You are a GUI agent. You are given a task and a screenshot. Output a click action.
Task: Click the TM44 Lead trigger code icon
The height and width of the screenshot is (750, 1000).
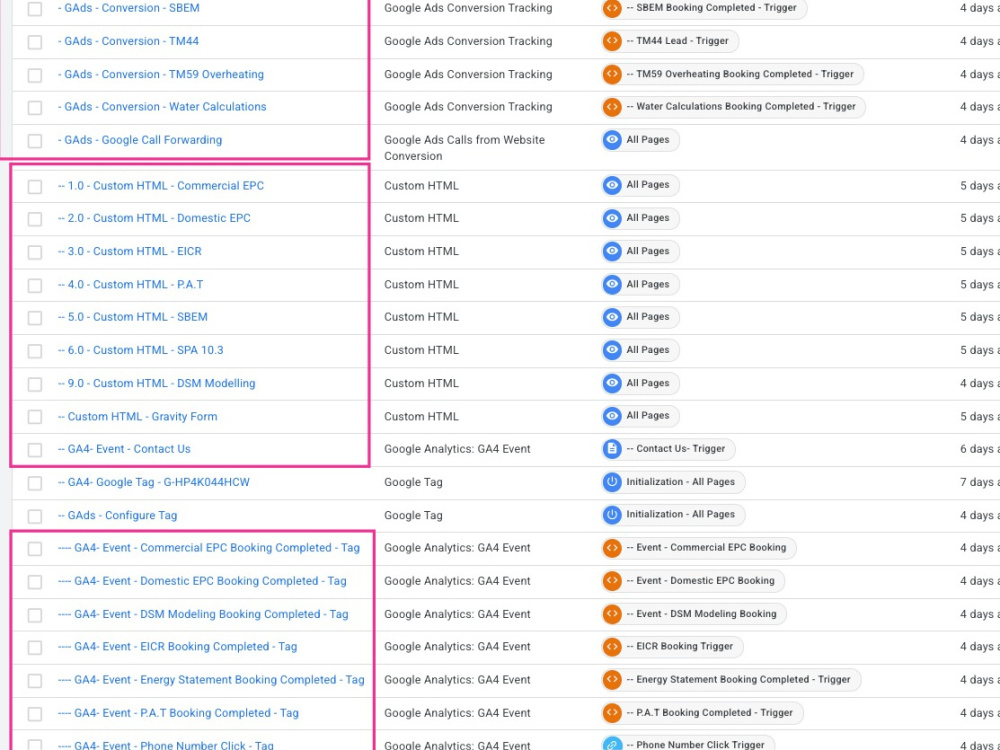(x=612, y=41)
